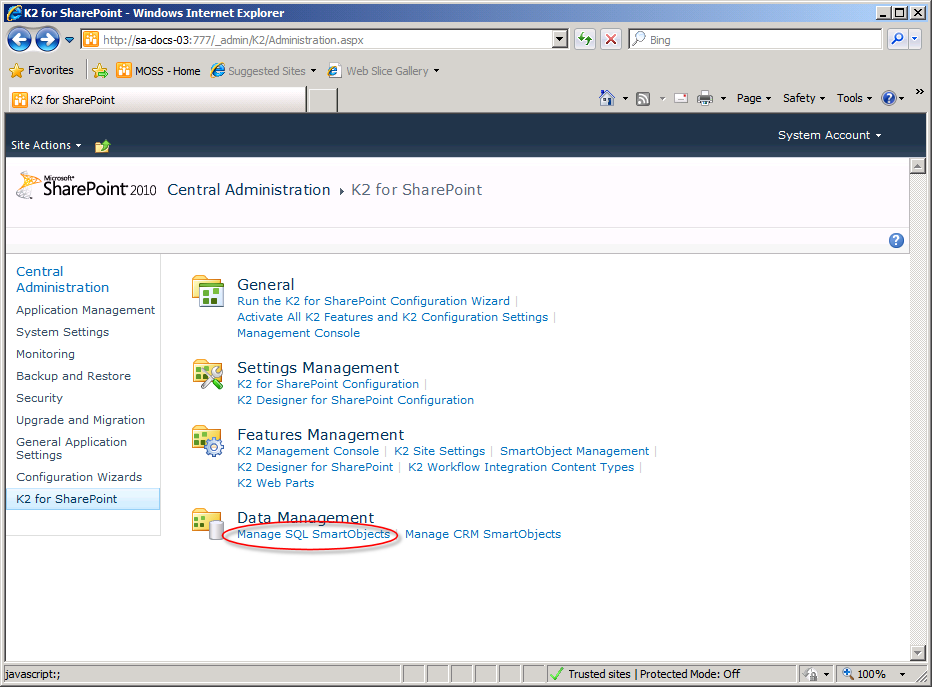
Task: Select the K2 for SharePoint browser tab
Action: [x=157, y=100]
